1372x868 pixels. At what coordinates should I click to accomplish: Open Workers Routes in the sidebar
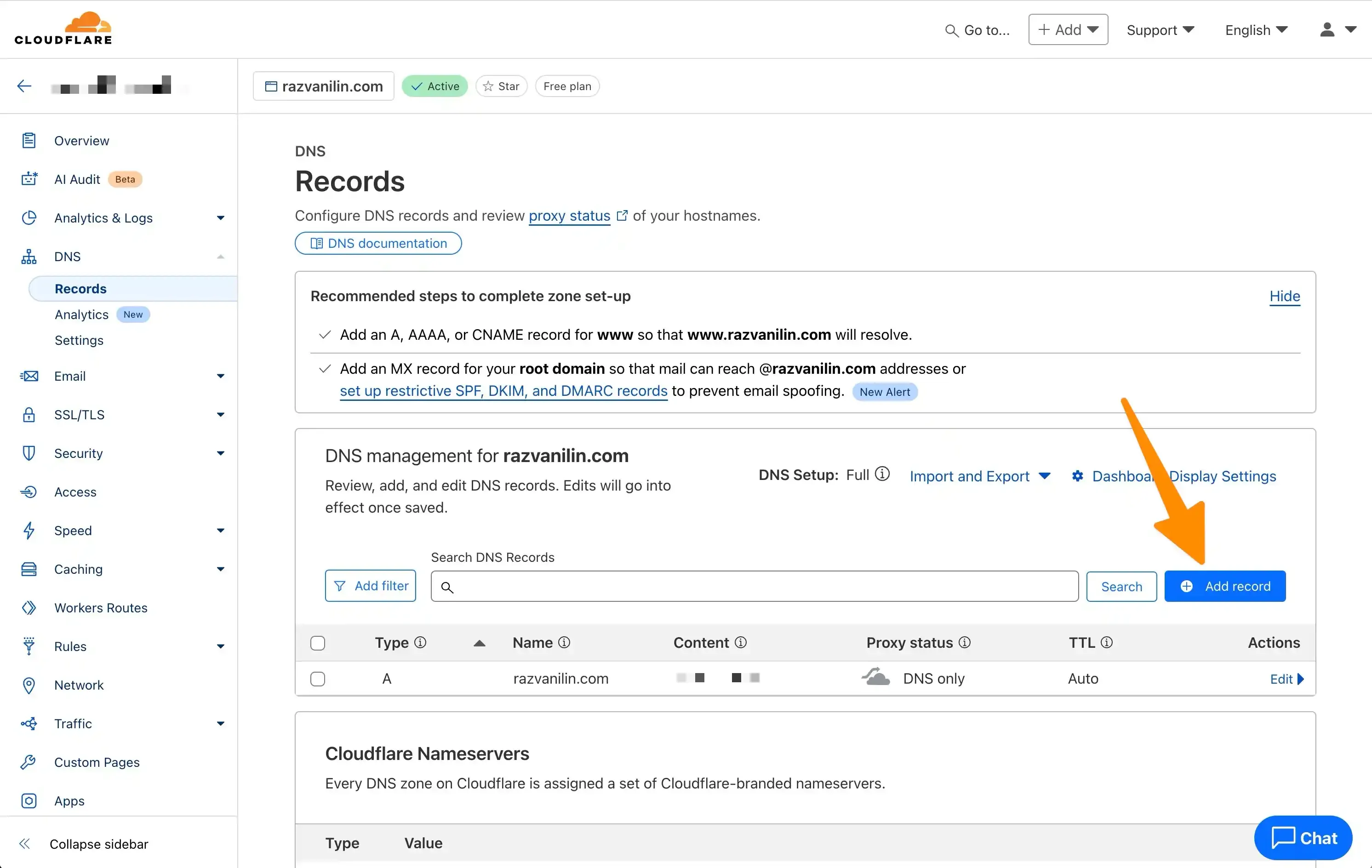[x=101, y=608]
